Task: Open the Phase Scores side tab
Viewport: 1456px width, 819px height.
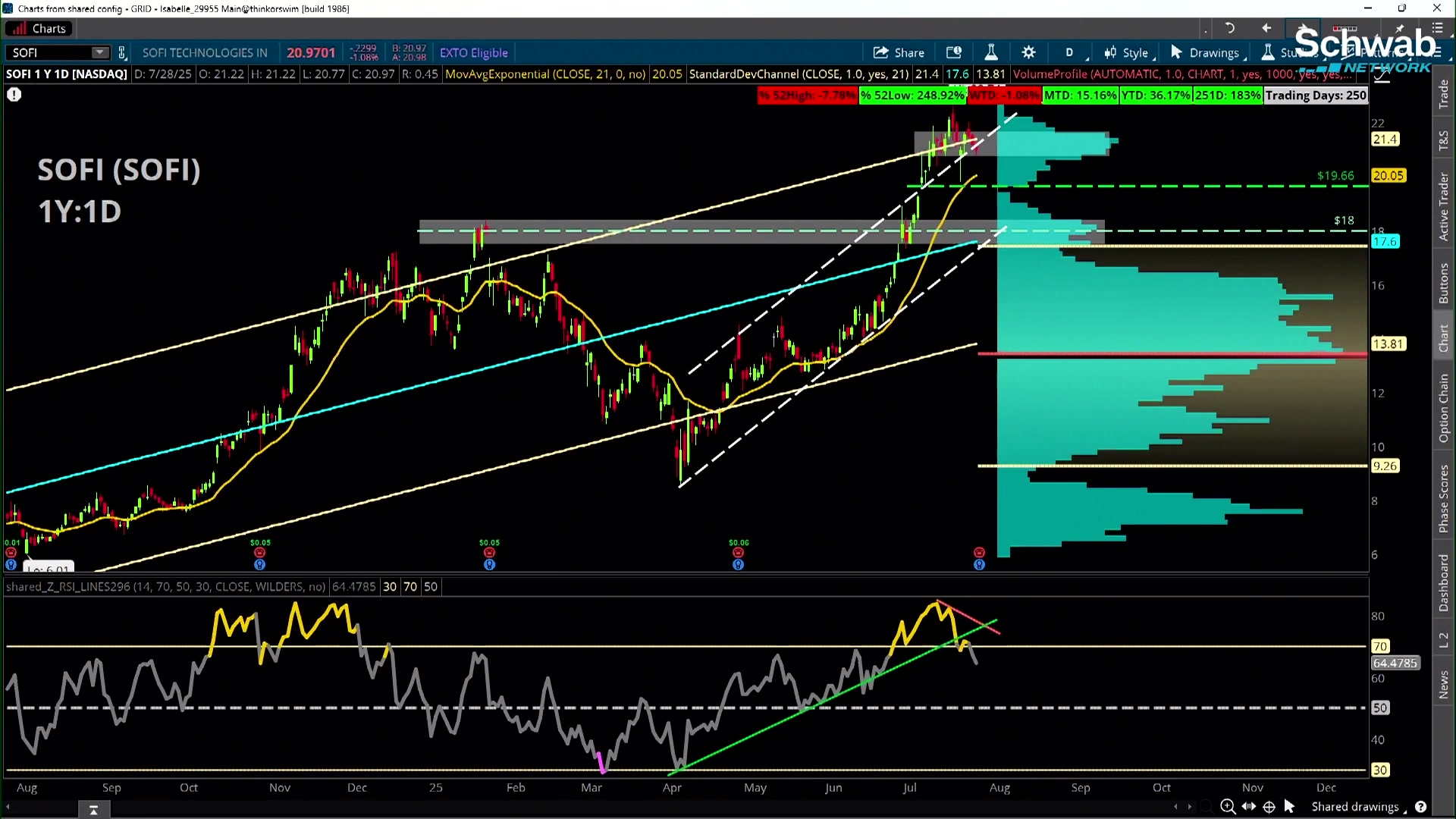Action: click(1444, 499)
